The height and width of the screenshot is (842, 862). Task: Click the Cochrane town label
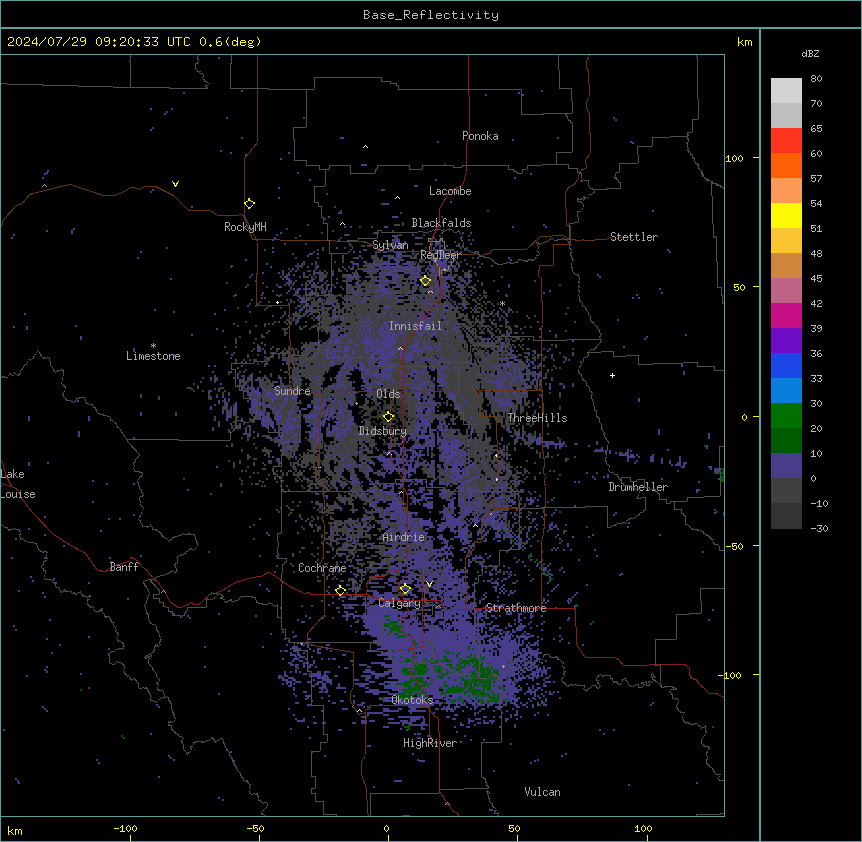coord(322,568)
